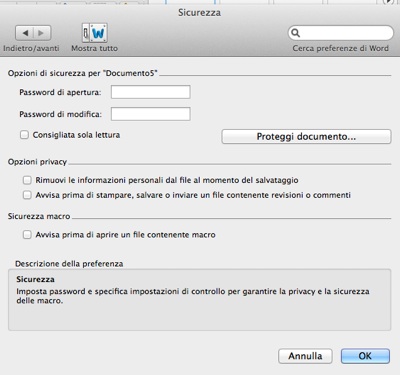The image size is (400, 375).
Task: Click the forward arrow button
Action: coord(42,33)
